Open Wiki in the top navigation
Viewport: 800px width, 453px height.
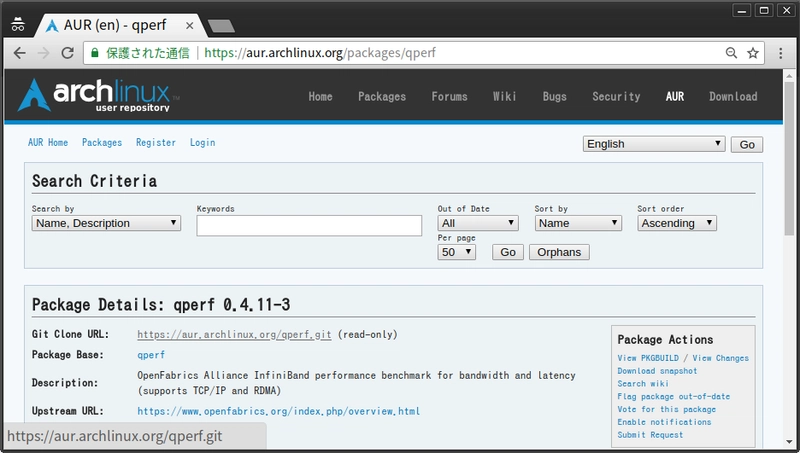click(x=505, y=96)
